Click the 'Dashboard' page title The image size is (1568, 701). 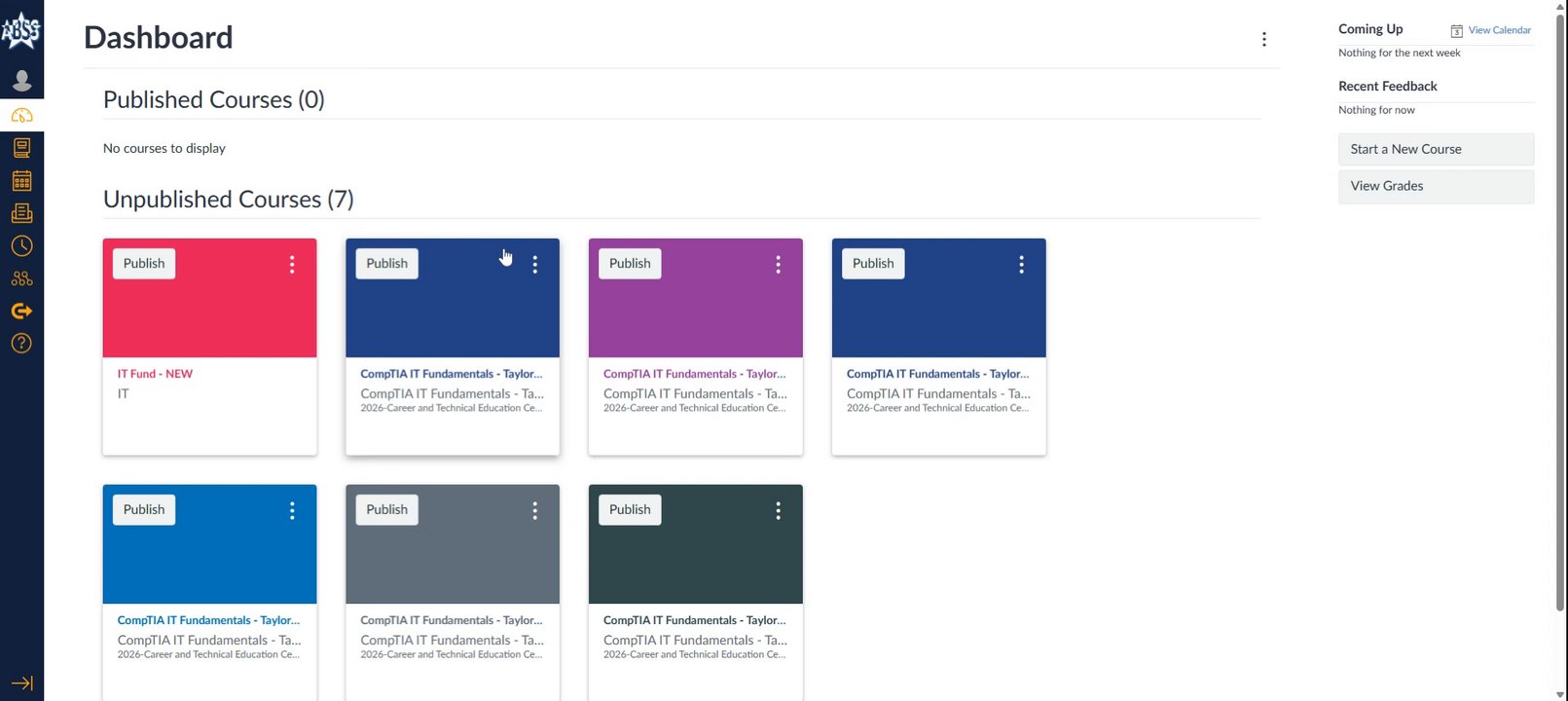coord(159,37)
